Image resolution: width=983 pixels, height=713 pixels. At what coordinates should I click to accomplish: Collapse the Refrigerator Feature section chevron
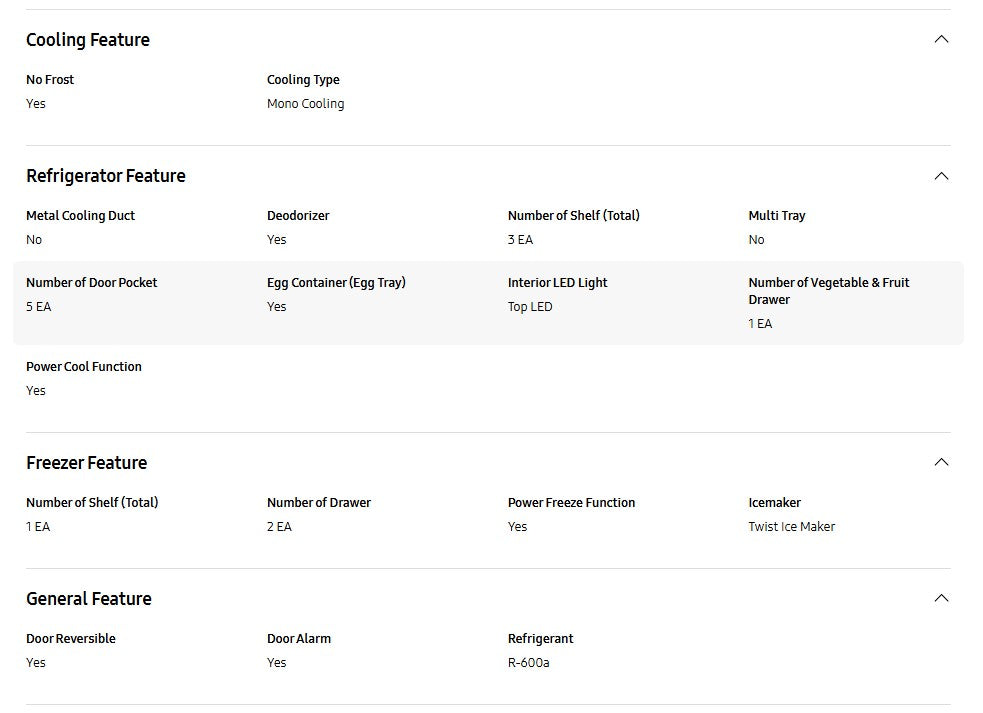[x=940, y=176]
